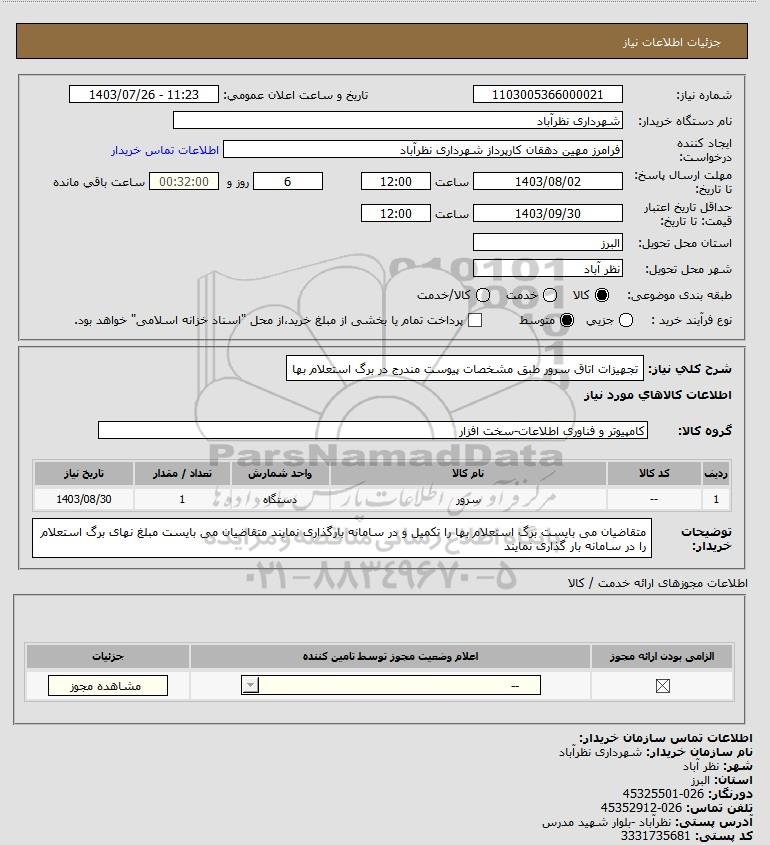This screenshot has width=770, height=845.
Task: Click the license status combo box field
Action: [x=391, y=685]
